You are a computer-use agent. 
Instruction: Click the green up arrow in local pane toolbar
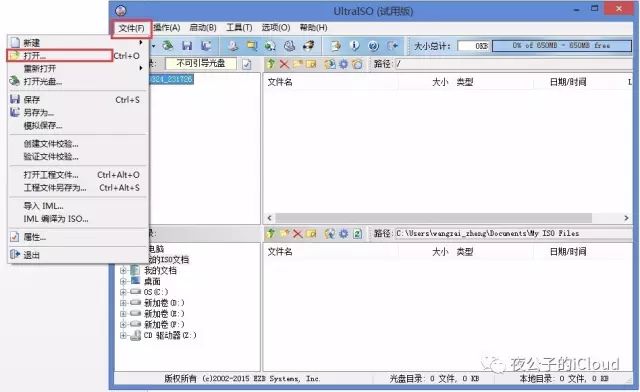click(271, 233)
